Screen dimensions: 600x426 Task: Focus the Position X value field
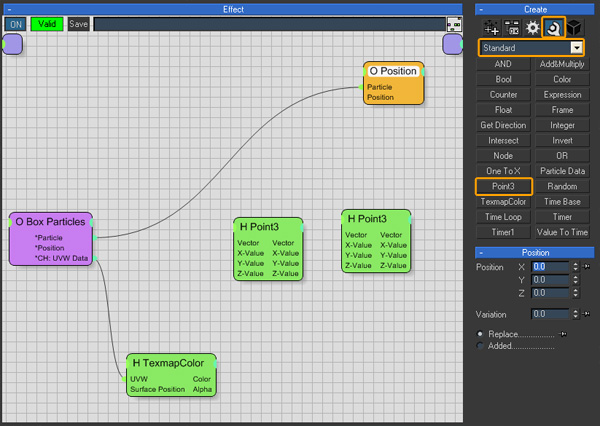[x=551, y=266]
